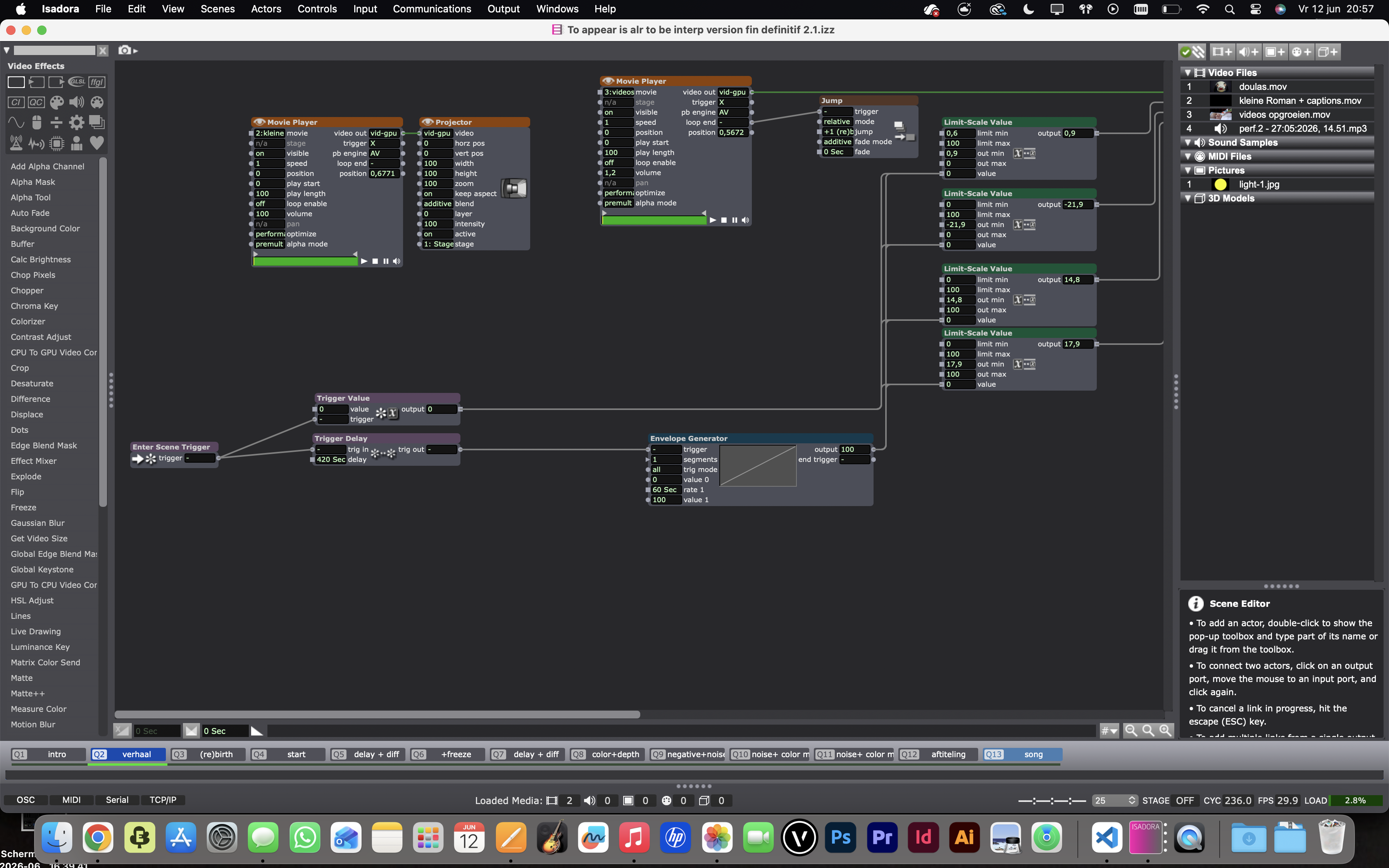Collapse the Video Files section
Viewport: 1389px width, 868px height.
(1187, 73)
